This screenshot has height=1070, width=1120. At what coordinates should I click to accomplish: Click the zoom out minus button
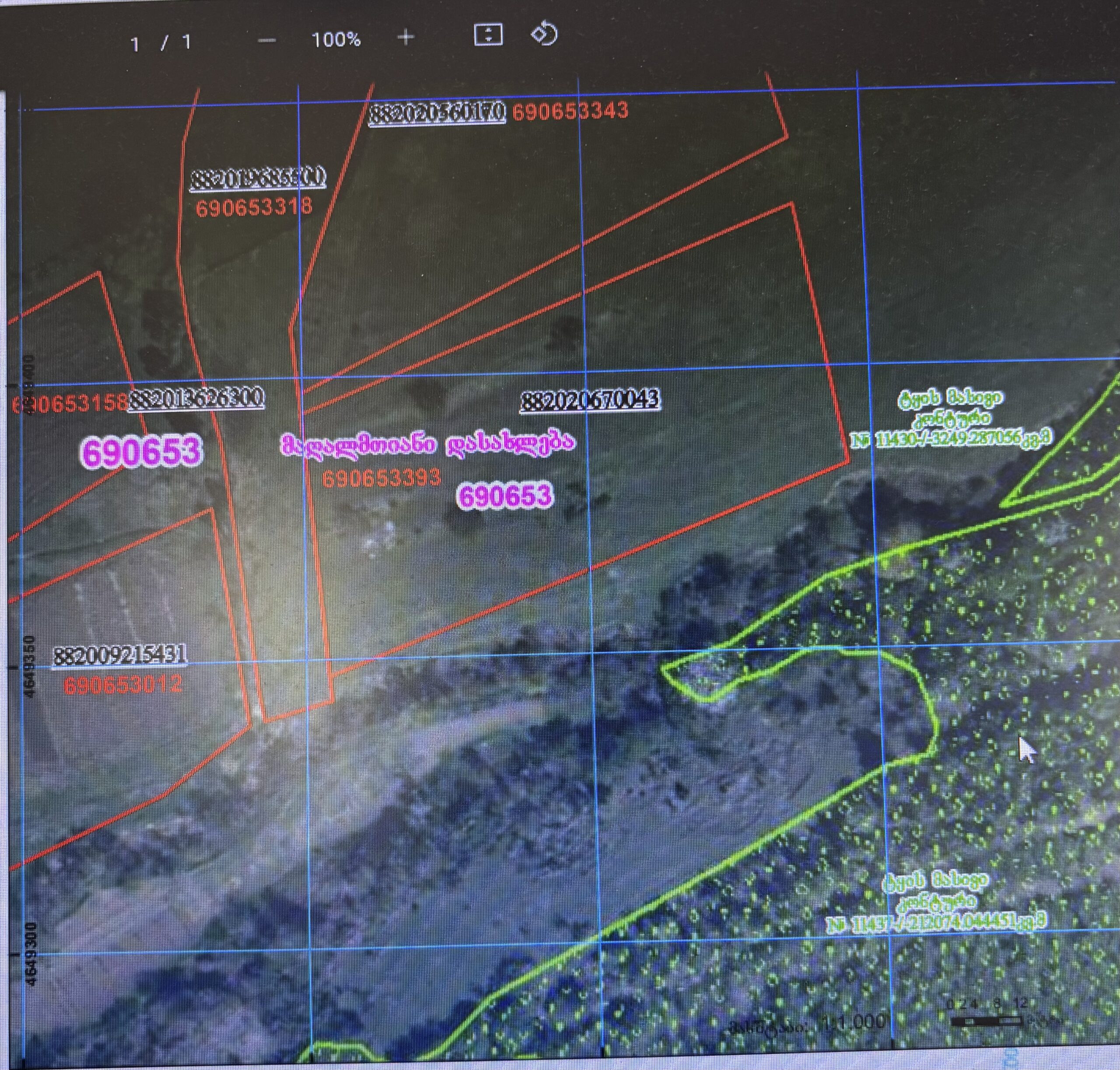[x=267, y=41]
